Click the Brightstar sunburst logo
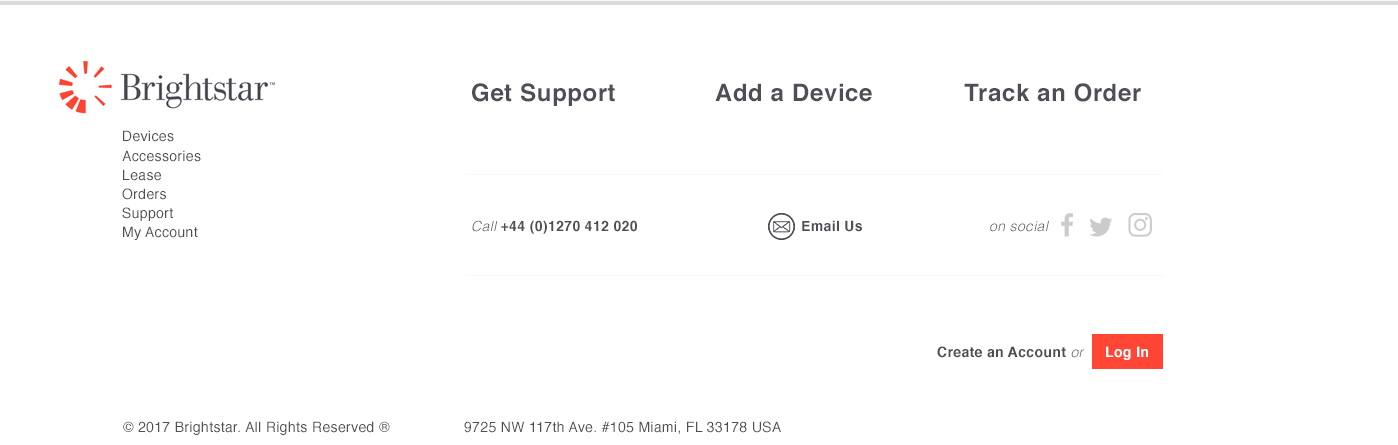 85,87
